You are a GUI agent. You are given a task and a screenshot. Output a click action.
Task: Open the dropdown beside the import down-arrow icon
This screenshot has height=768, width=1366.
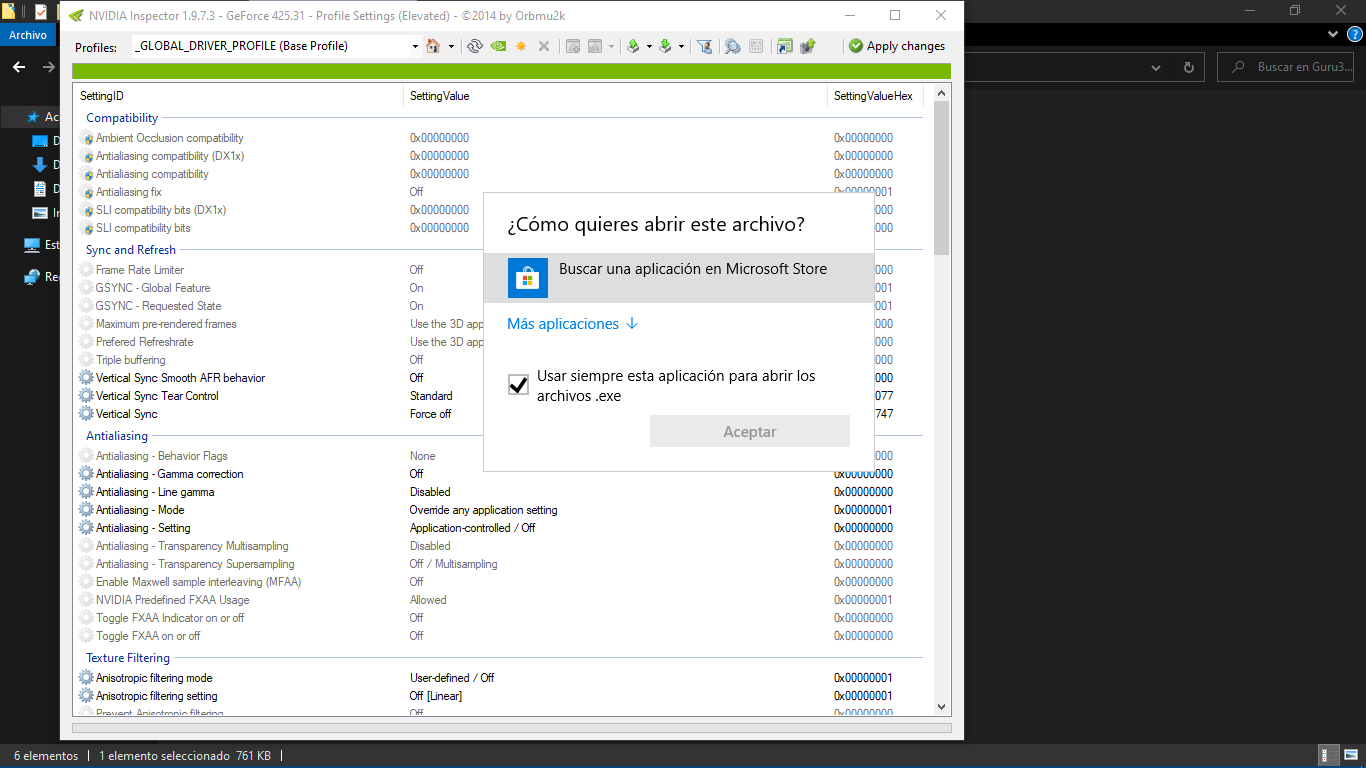(681, 46)
